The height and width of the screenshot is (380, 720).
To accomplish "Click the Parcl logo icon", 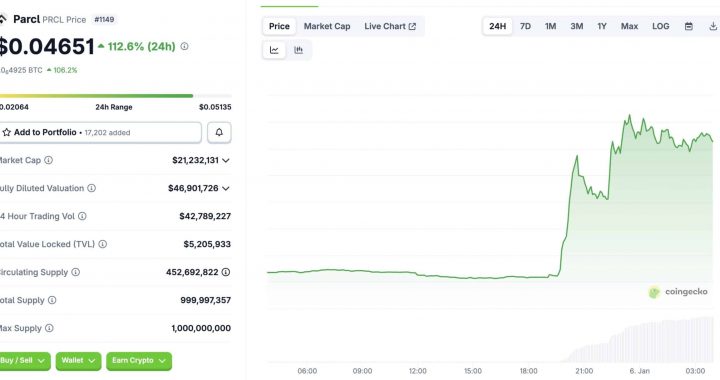I will (3, 19).
